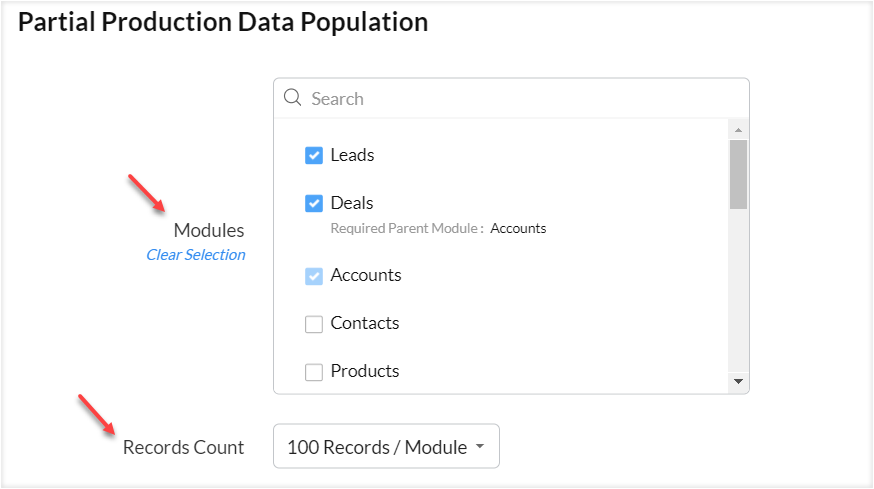Open the 100 Records / Module dropdown

385,447
